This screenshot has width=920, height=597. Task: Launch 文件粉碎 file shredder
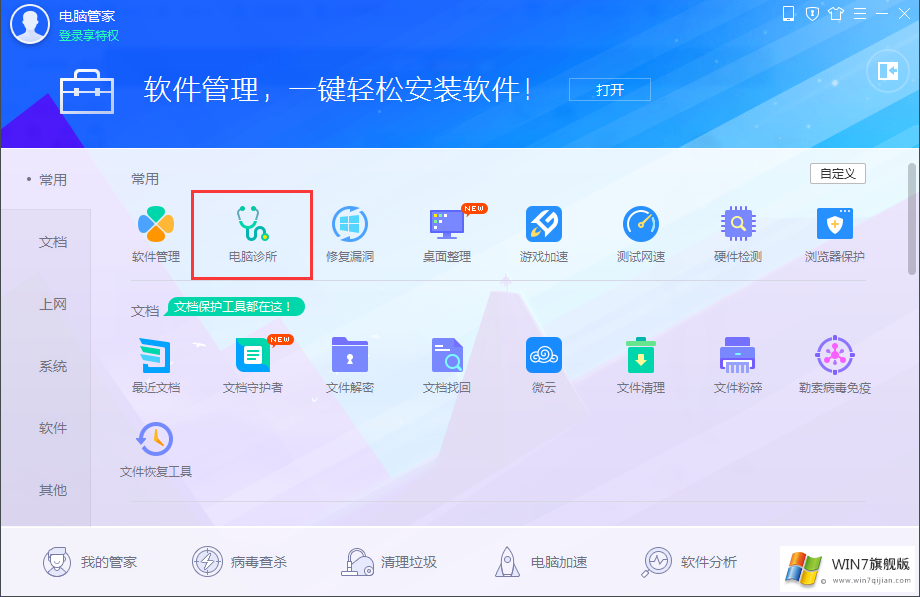tap(738, 365)
